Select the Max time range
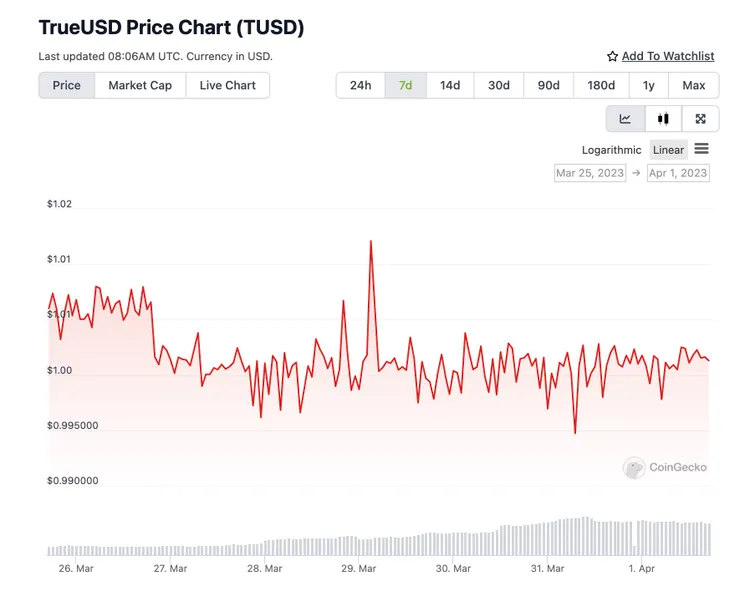This screenshot has height=591, width=740. (x=694, y=86)
